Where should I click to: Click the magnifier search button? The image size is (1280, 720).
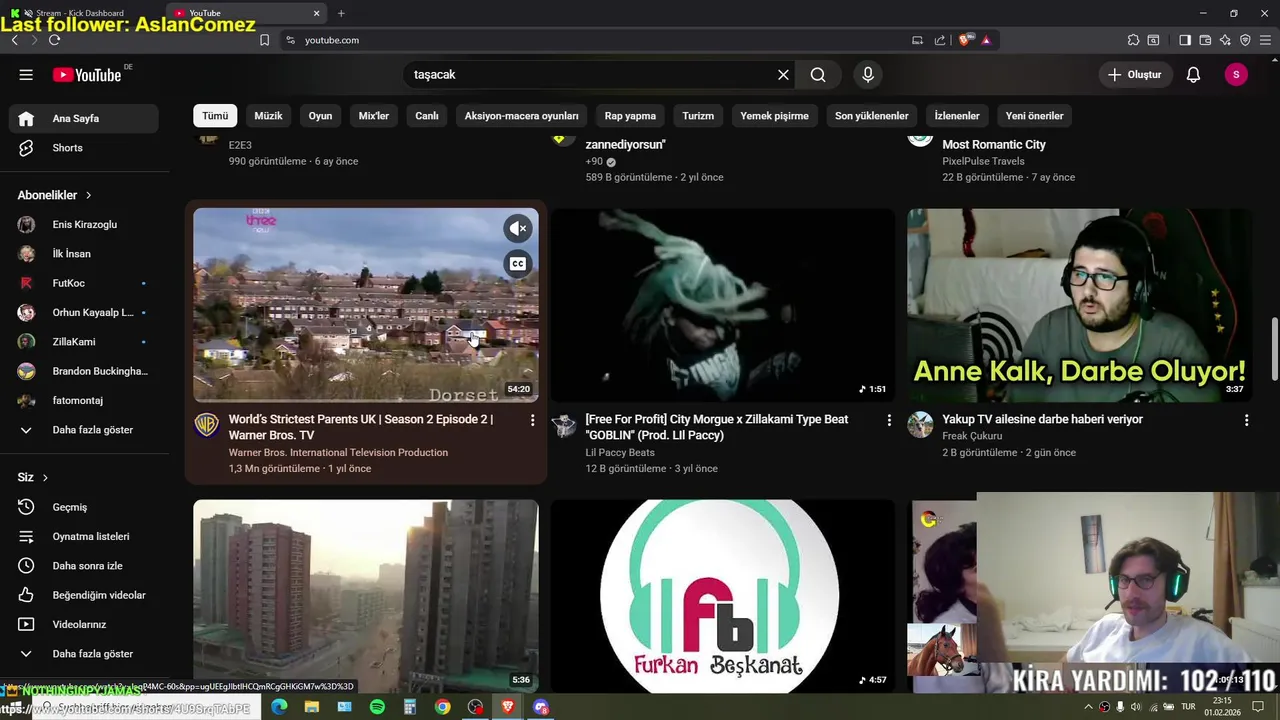point(818,75)
